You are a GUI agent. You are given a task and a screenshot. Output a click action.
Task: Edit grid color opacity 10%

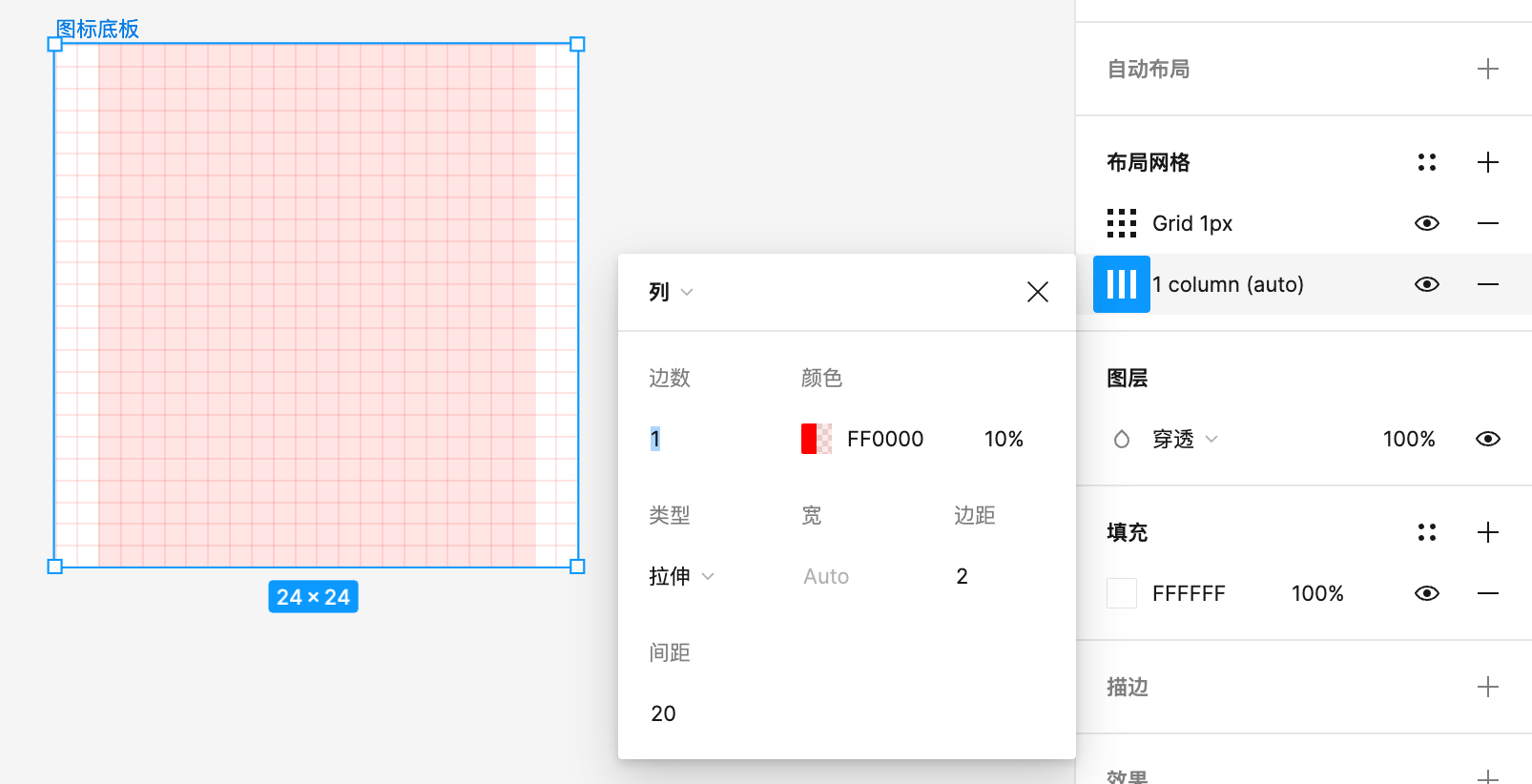(1004, 439)
